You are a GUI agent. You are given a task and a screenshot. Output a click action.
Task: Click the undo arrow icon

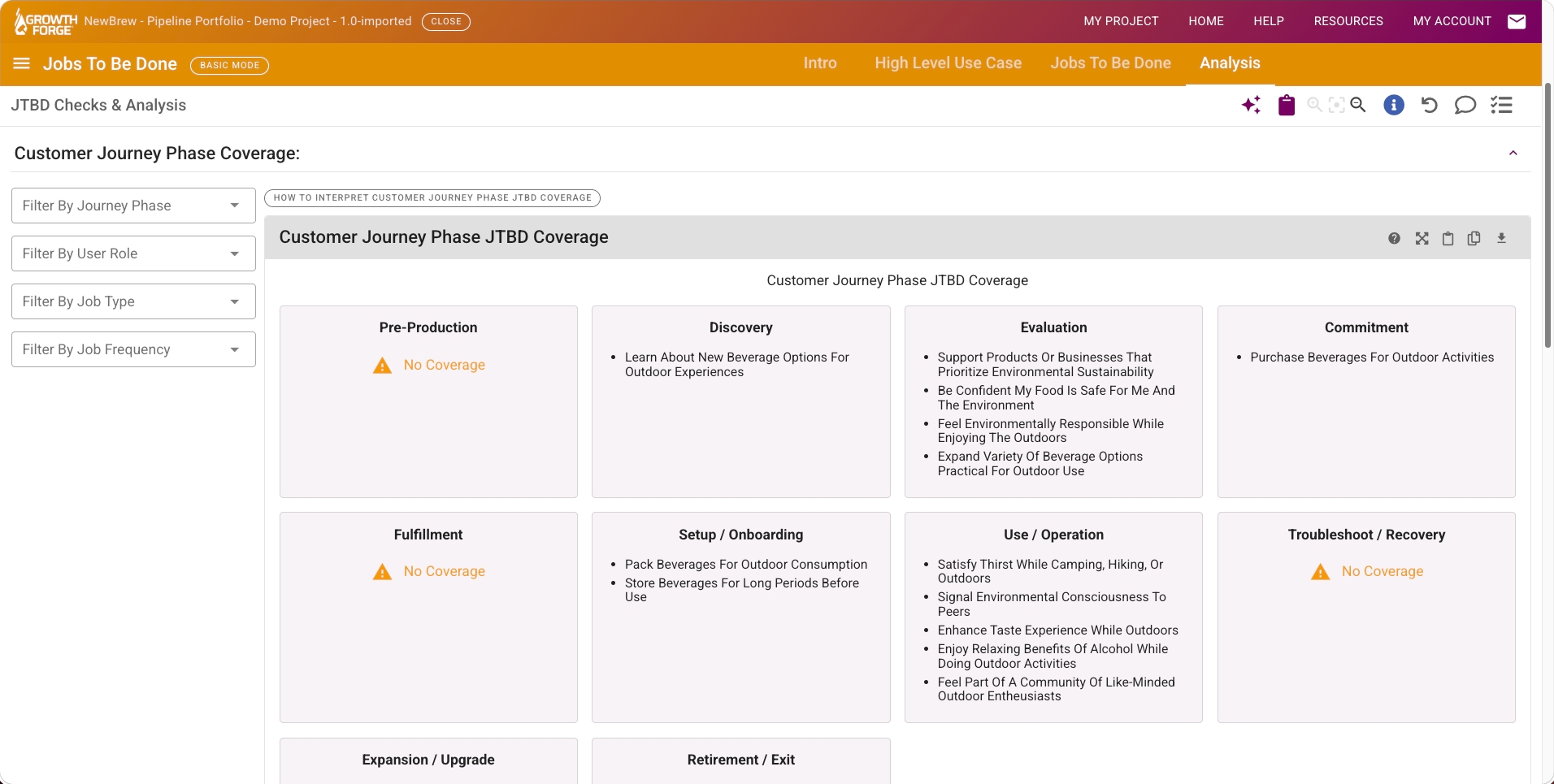point(1430,105)
